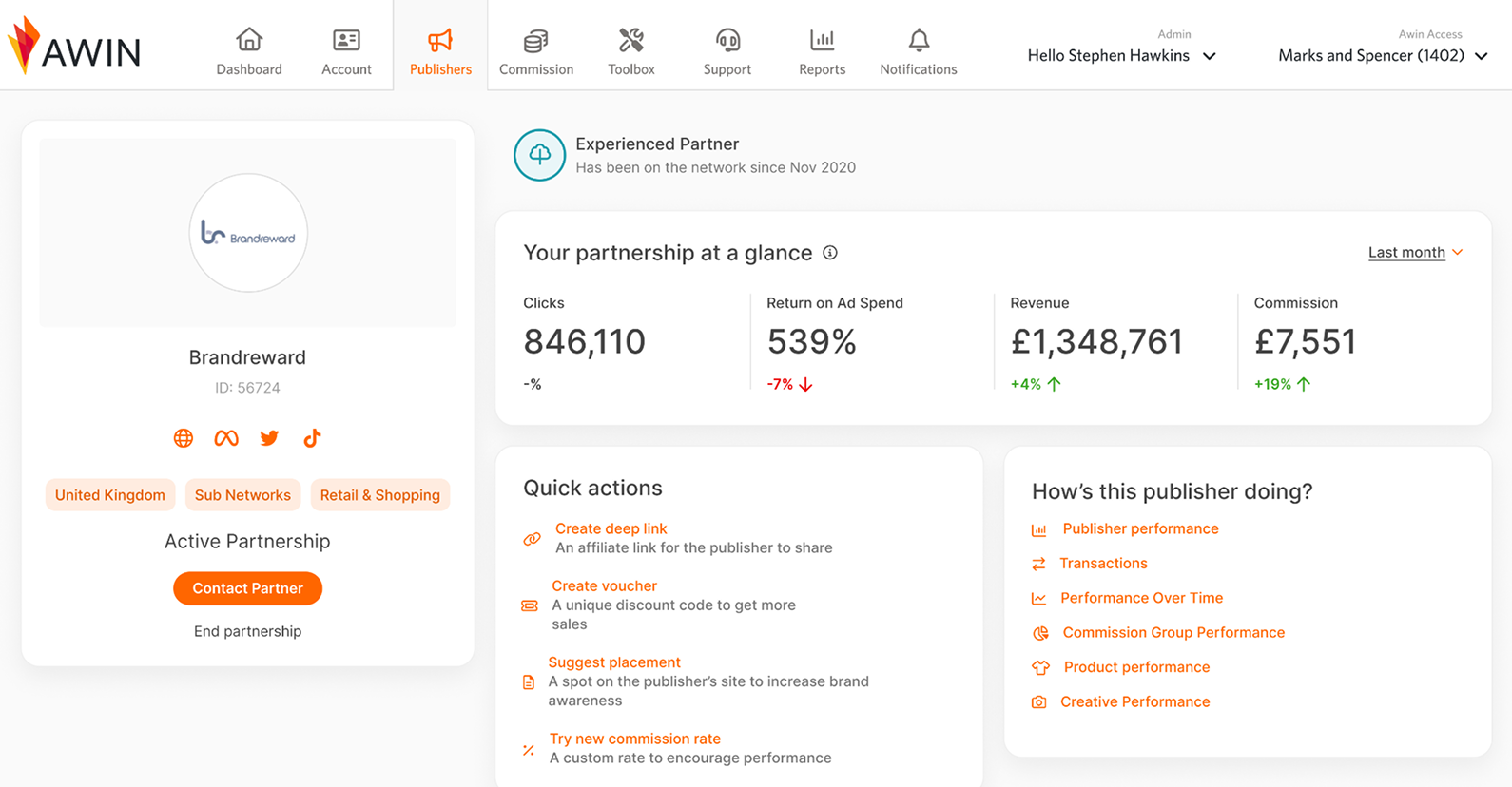
Task: Click the Revenue value £1,348,761
Action: pos(1096,341)
